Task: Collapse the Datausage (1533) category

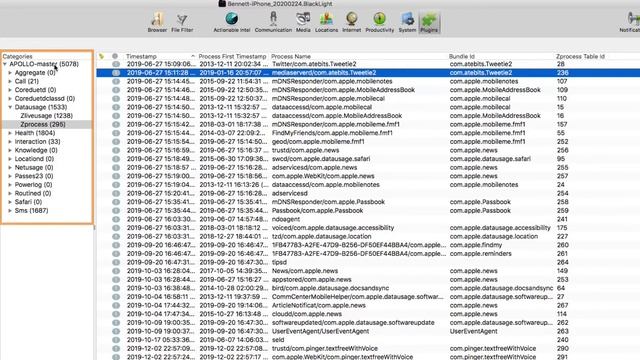Action: [x=10, y=107]
